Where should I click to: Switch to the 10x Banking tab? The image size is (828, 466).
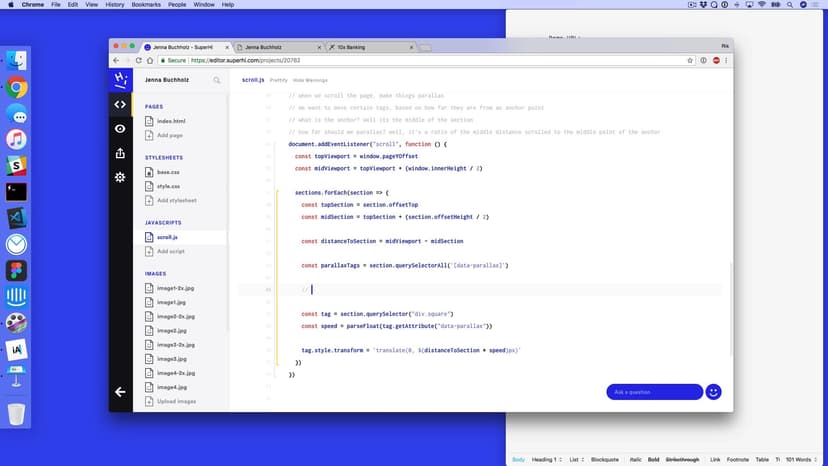pos(365,47)
